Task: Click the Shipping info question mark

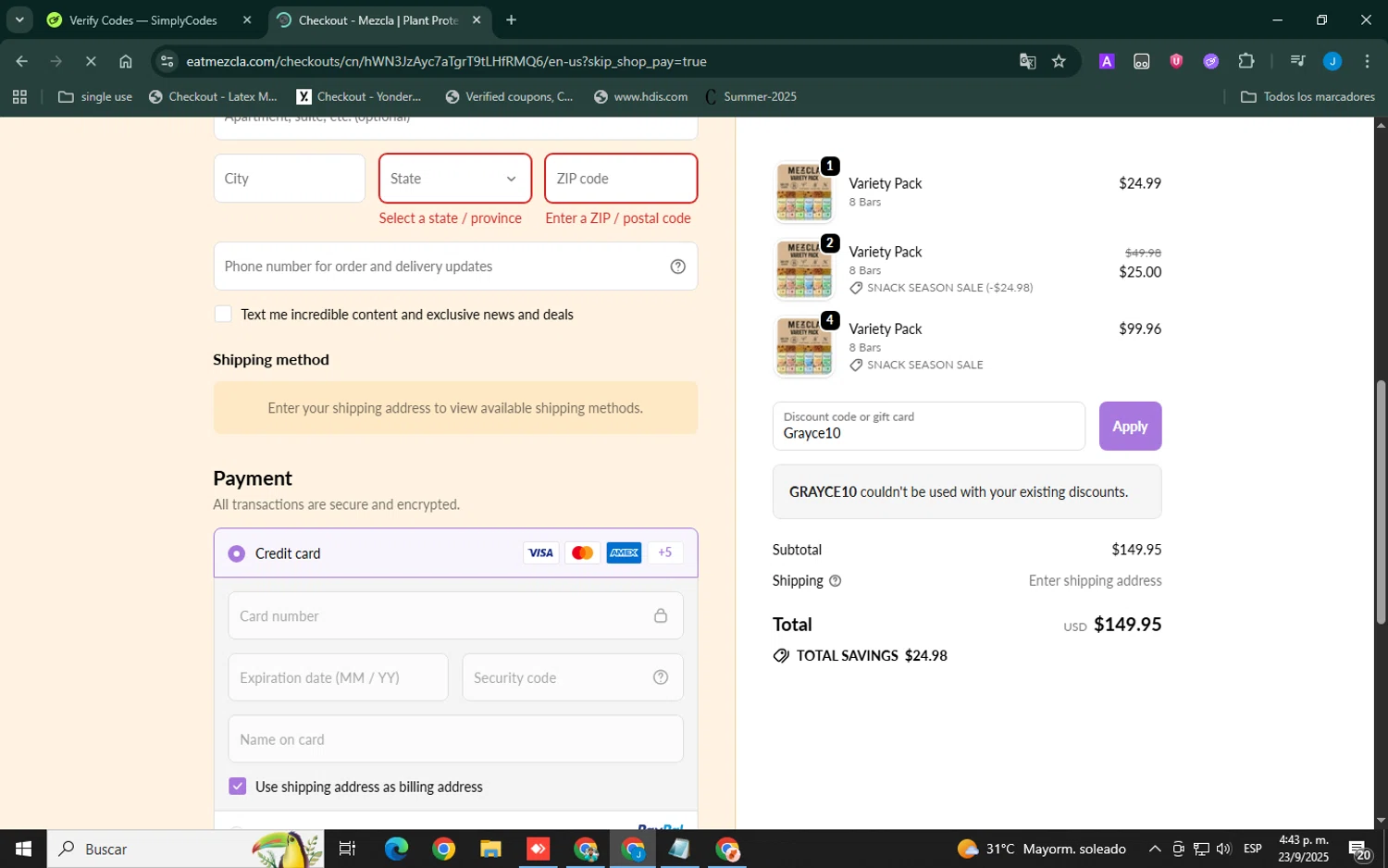Action: [x=836, y=581]
